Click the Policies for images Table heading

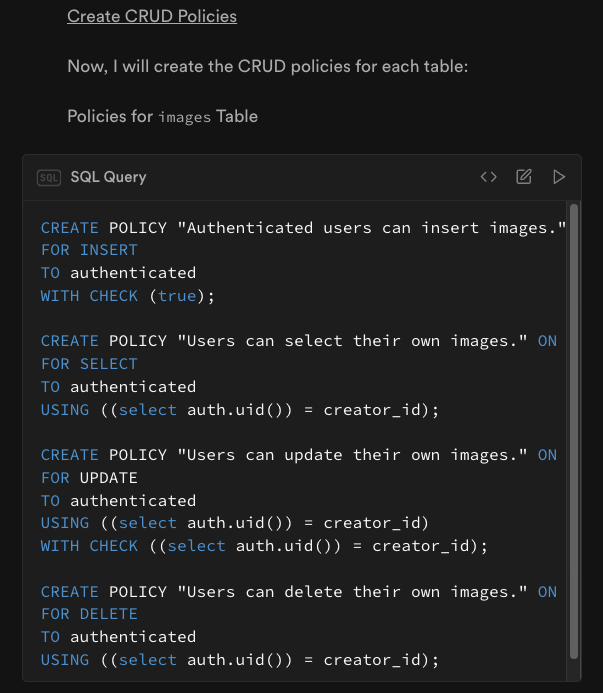[162, 117]
